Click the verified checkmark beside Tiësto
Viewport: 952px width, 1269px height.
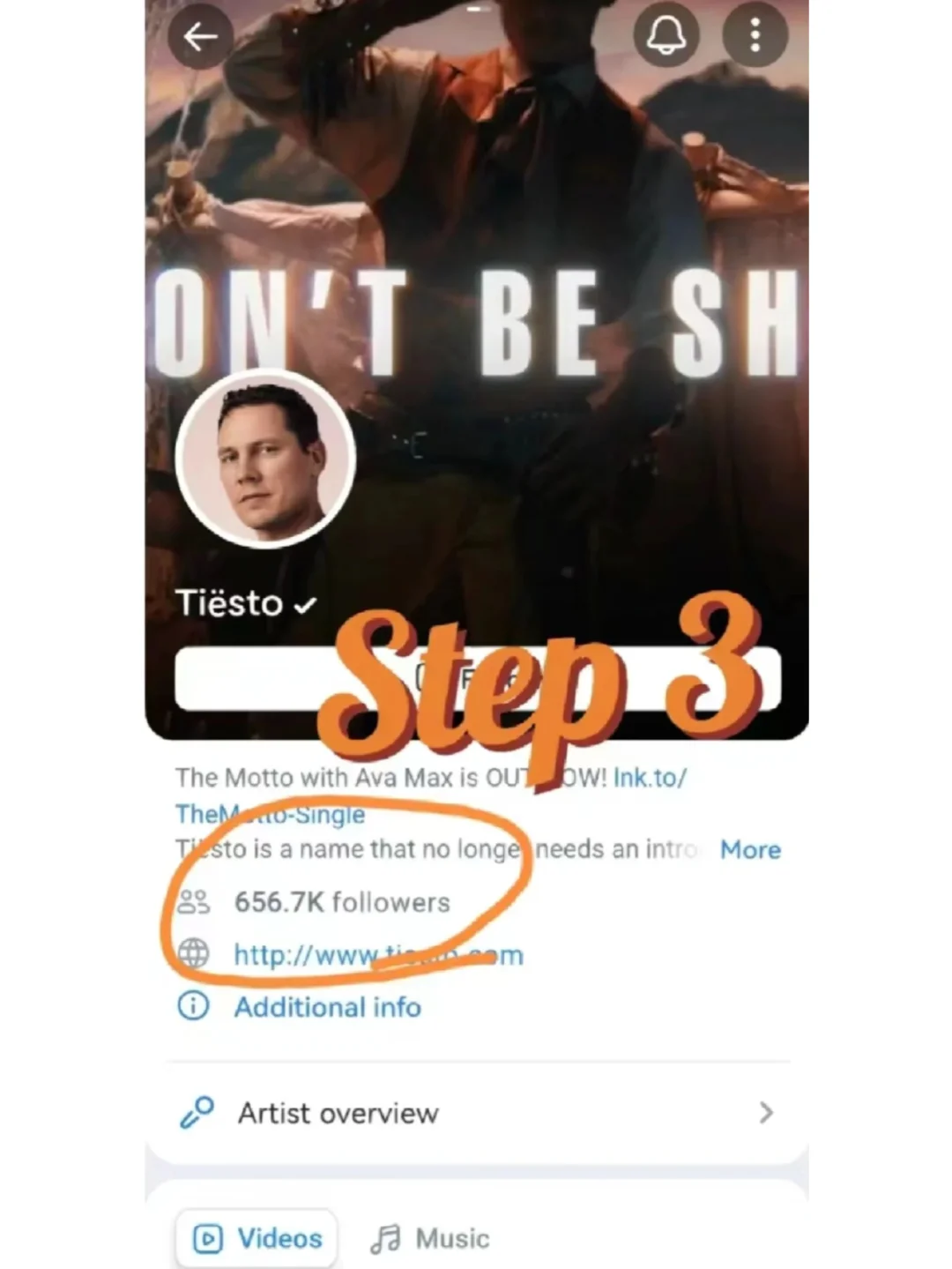305,606
